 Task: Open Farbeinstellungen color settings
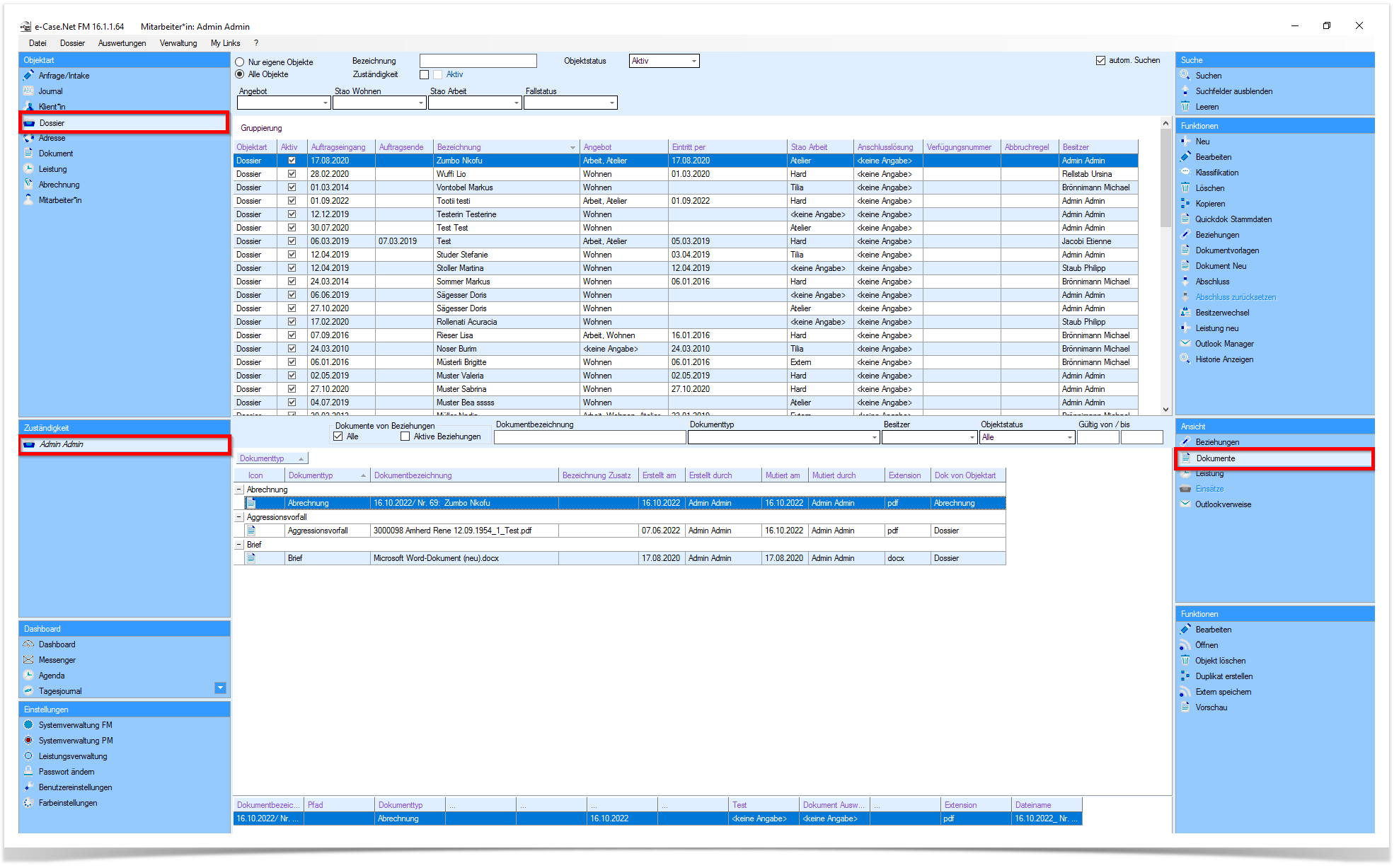[68, 803]
